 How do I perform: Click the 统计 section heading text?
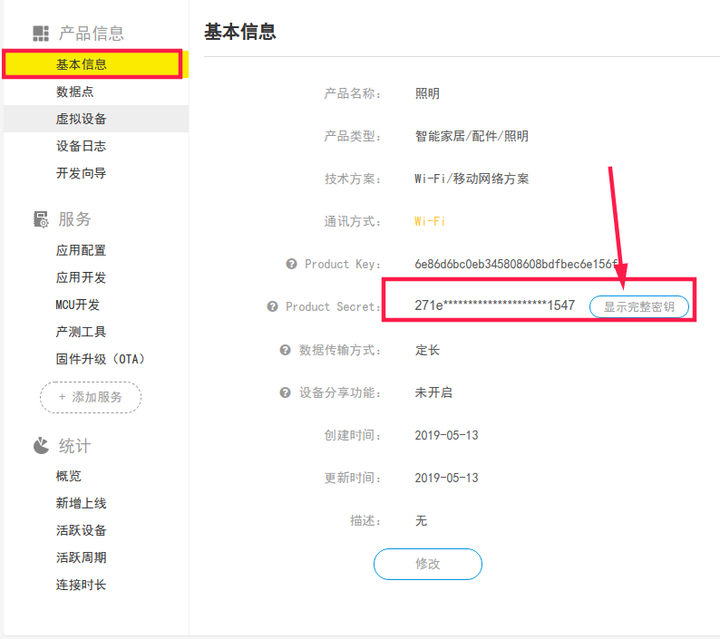(74, 446)
